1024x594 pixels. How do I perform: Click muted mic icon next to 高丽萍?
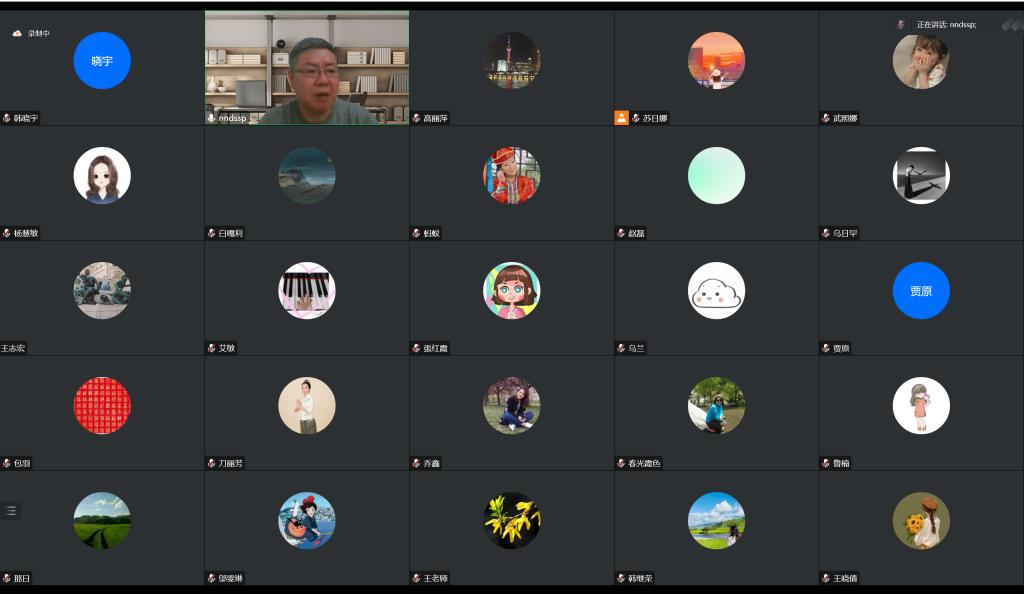coord(416,118)
